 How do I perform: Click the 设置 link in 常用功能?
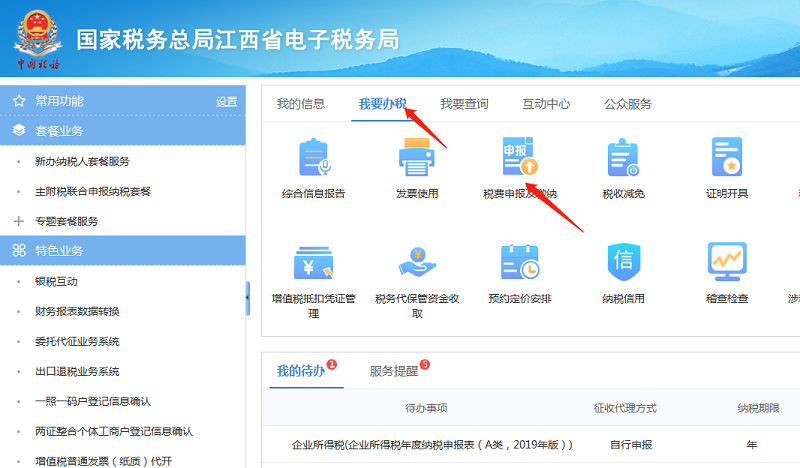(227, 102)
